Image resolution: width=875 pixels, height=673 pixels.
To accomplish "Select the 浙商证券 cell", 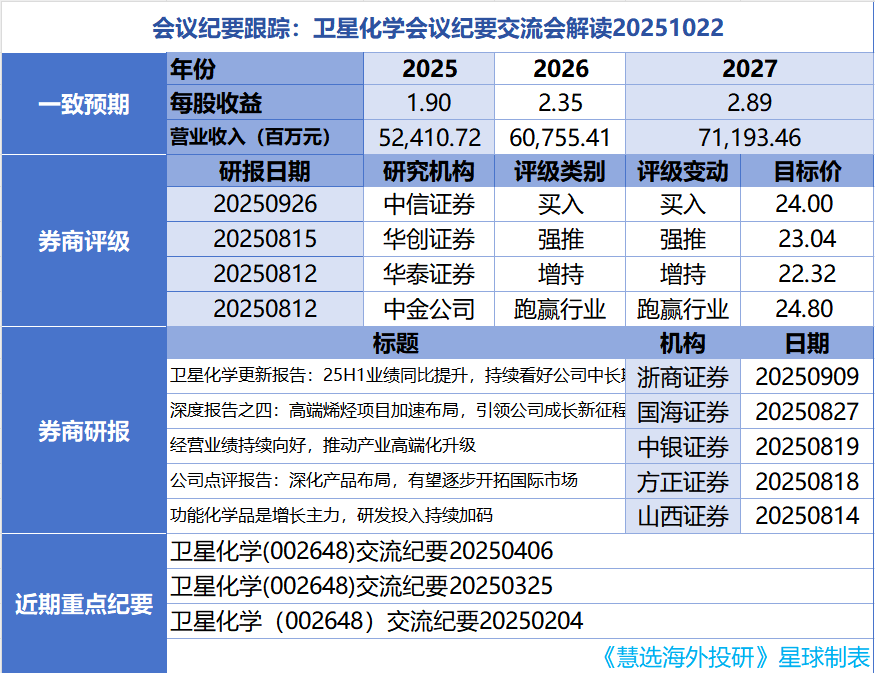I will (x=683, y=377).
